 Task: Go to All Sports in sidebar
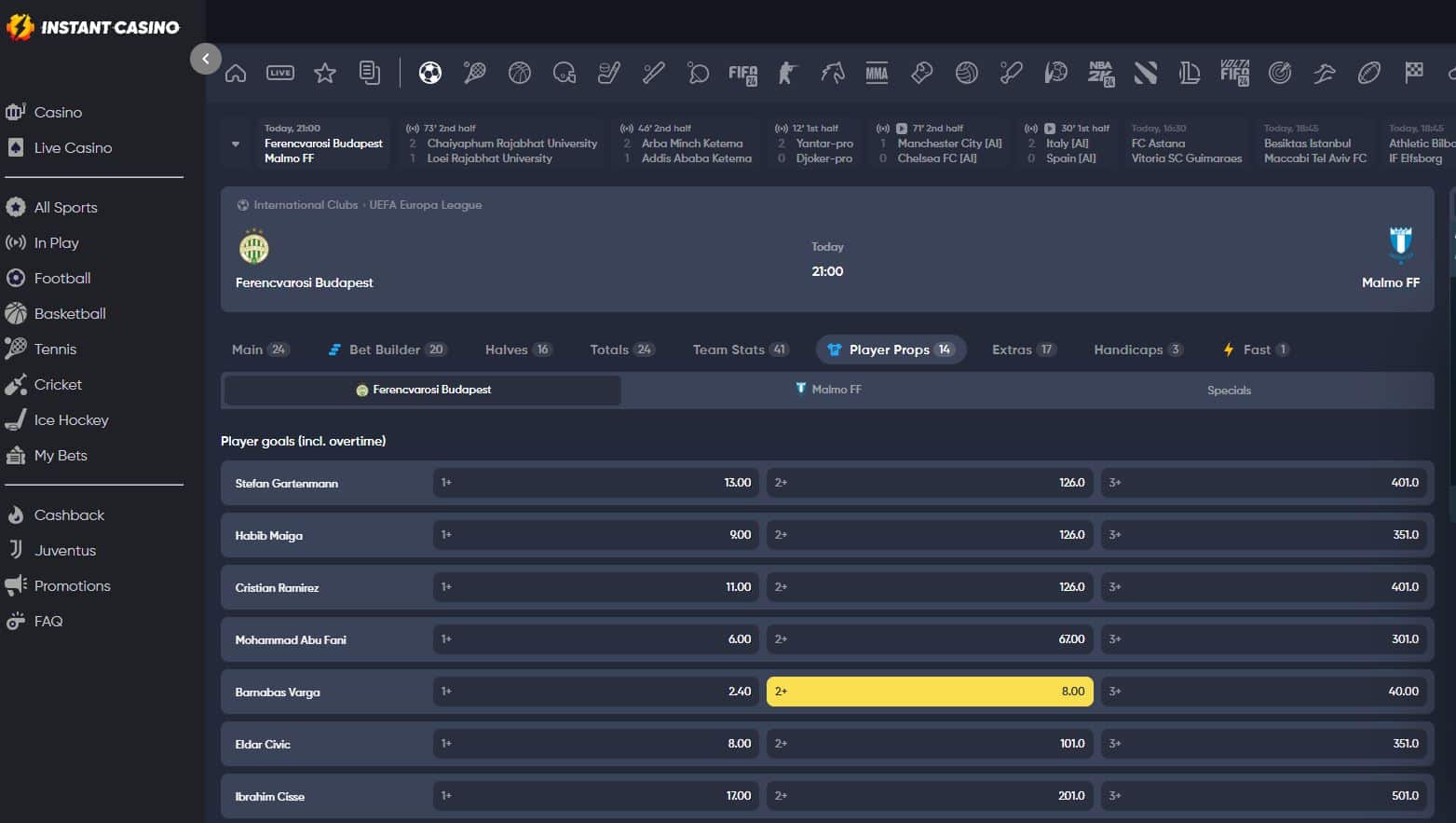coord(65,207)
